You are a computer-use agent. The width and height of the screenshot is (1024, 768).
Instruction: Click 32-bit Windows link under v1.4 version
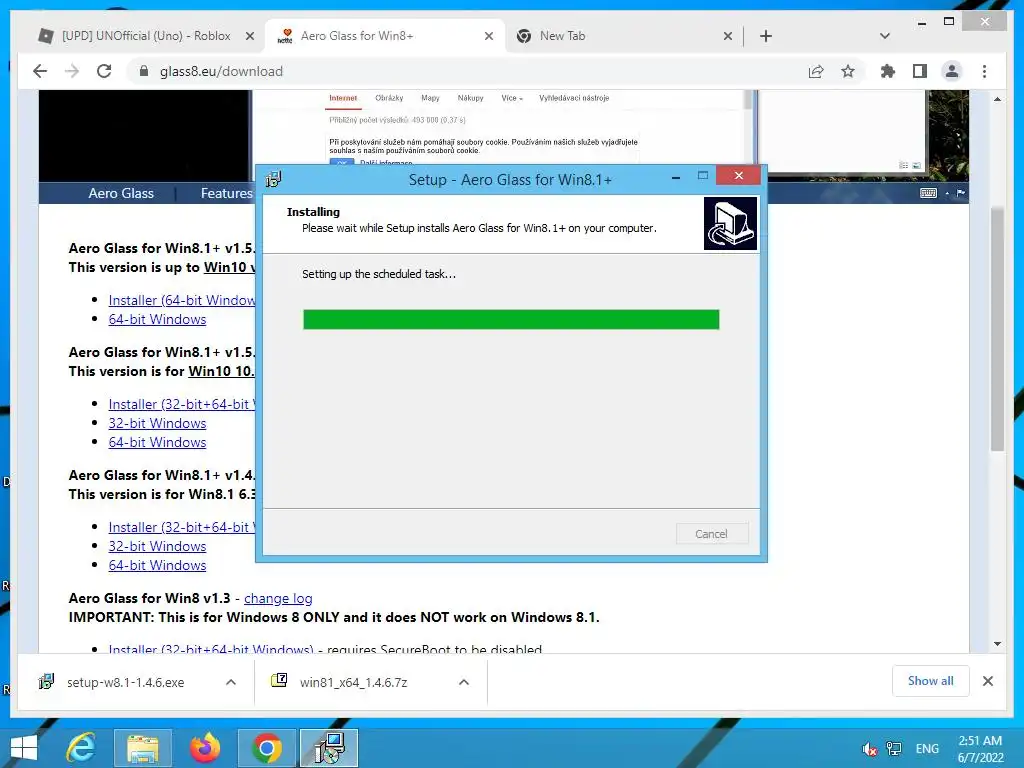click(x=157, y=545)
